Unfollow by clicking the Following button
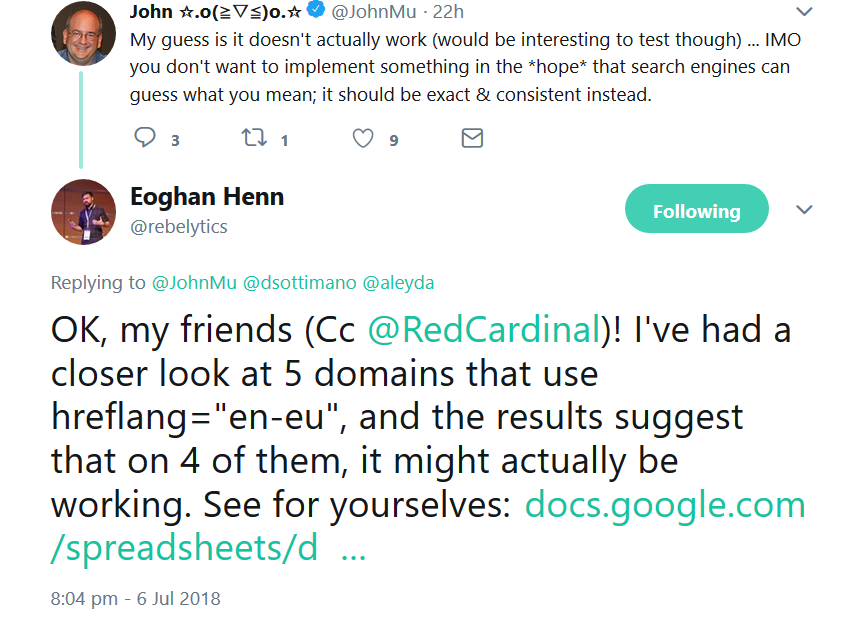 pos(696,209)
